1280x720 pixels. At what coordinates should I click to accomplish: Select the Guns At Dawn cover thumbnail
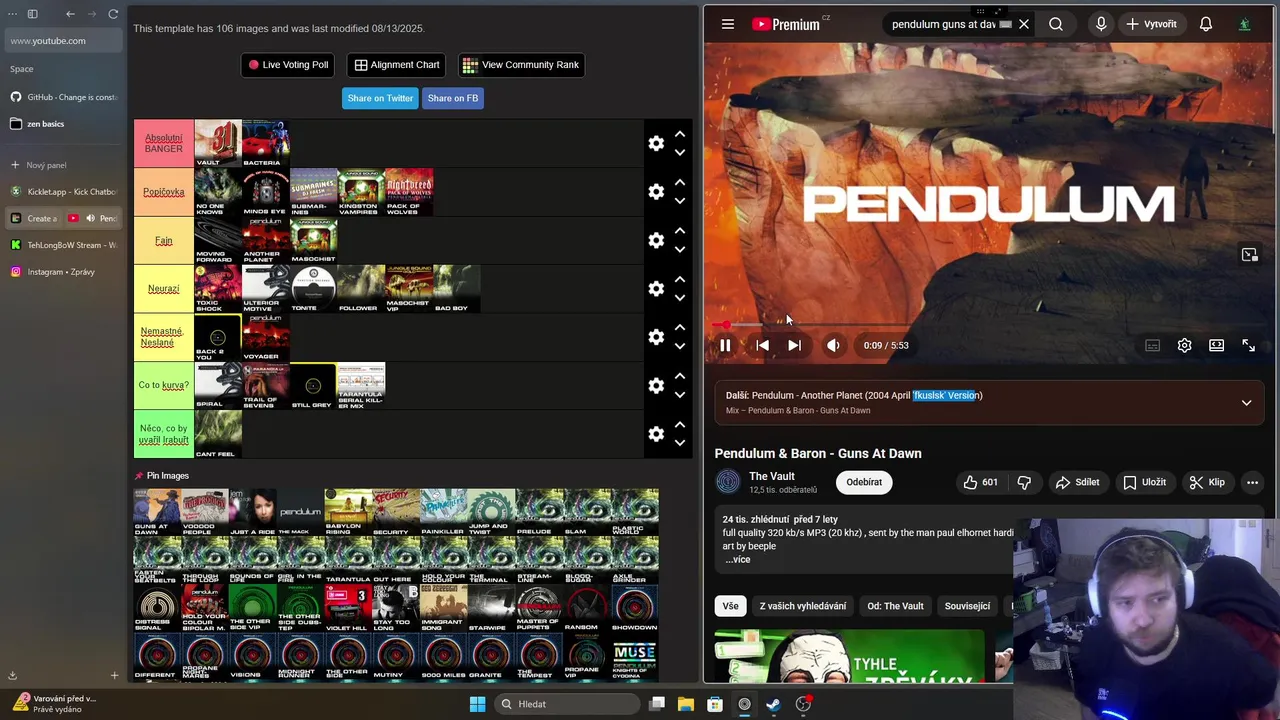click(x=158, y=512)
